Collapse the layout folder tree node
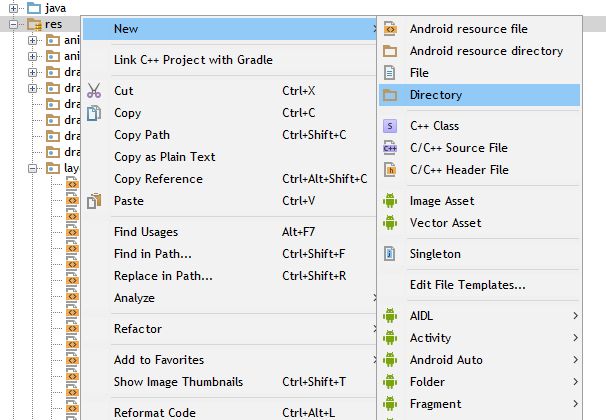The height and width of the screenshot is (420, 606). [x=33, y=168]
